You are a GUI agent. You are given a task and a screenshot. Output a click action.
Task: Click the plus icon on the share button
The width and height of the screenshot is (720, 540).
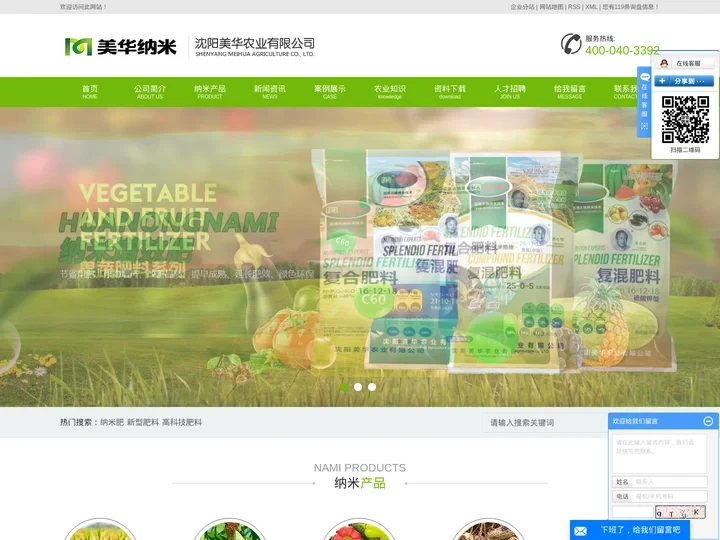pos(662,81)
